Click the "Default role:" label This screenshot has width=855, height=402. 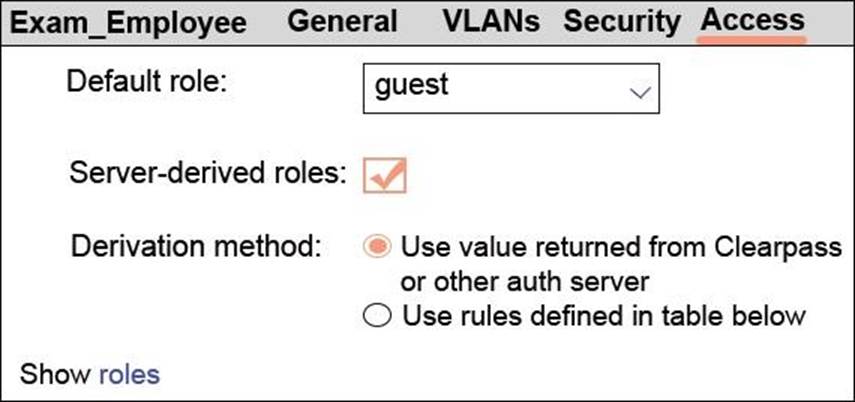pos(147,81)
